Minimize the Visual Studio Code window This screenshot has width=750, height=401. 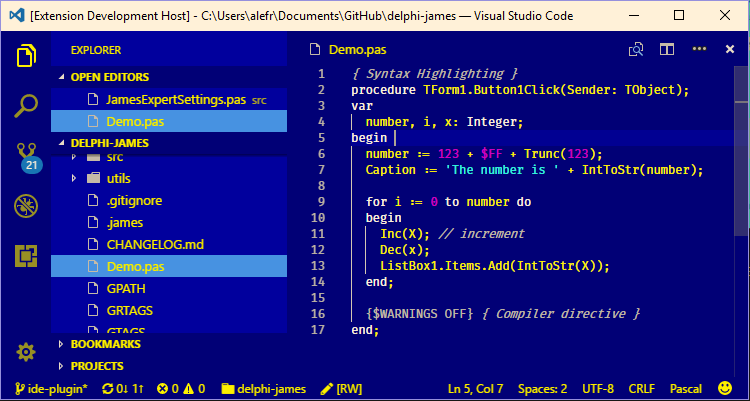coord(634,16)
